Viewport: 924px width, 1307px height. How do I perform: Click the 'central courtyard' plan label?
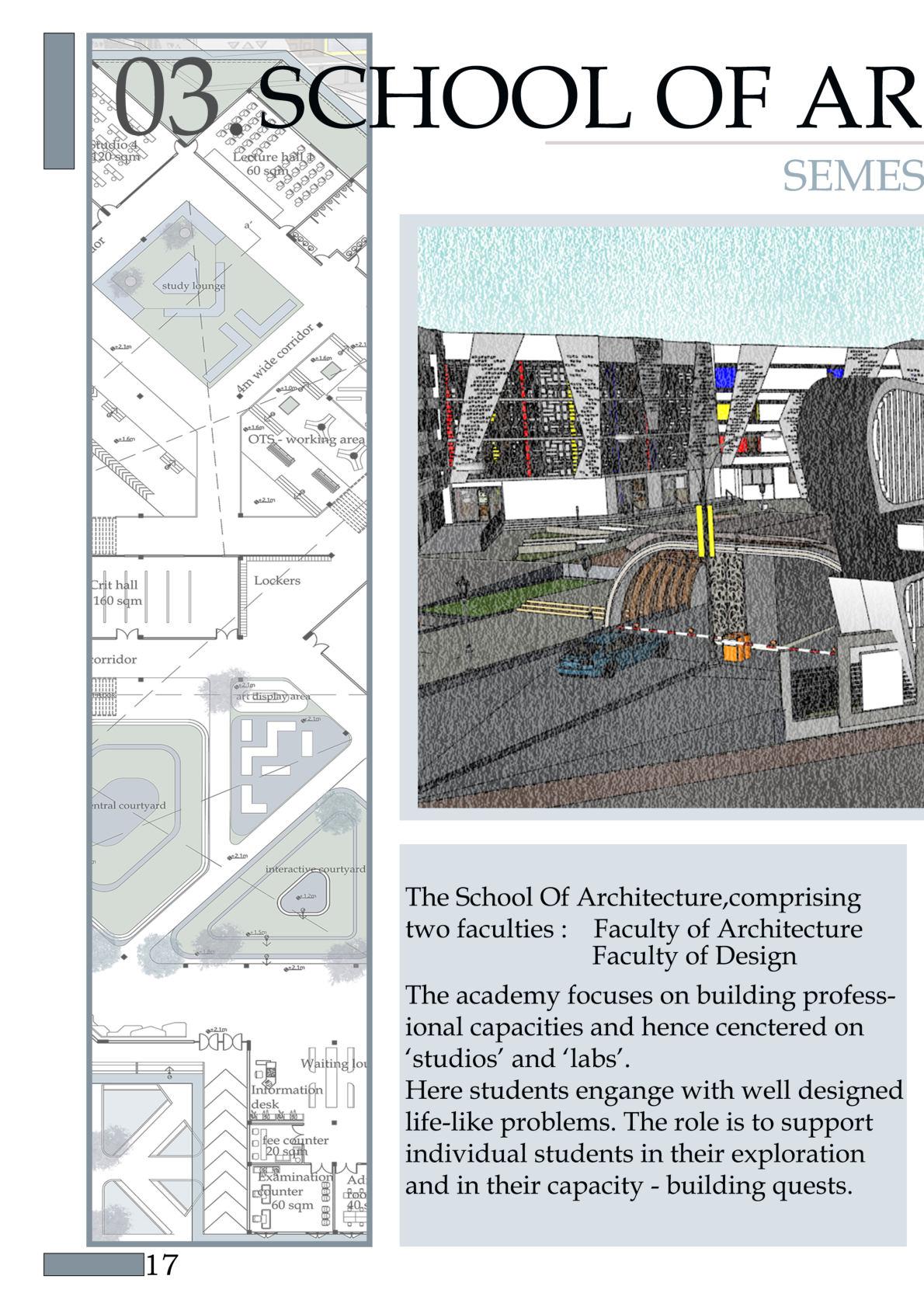click(129, 805)
